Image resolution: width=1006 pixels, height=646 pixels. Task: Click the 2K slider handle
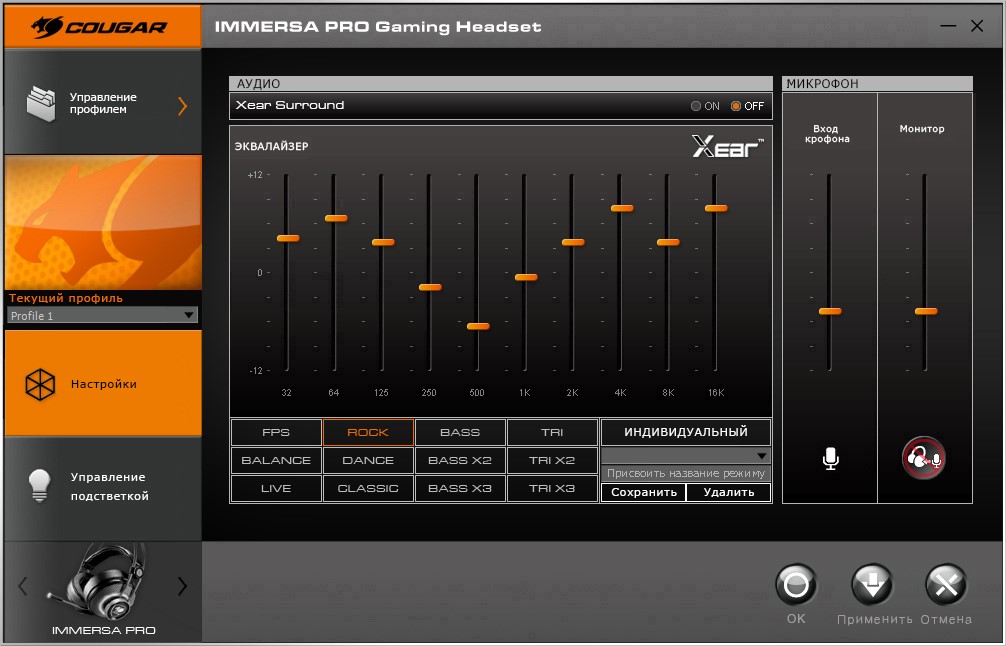[x=573, y=242]
